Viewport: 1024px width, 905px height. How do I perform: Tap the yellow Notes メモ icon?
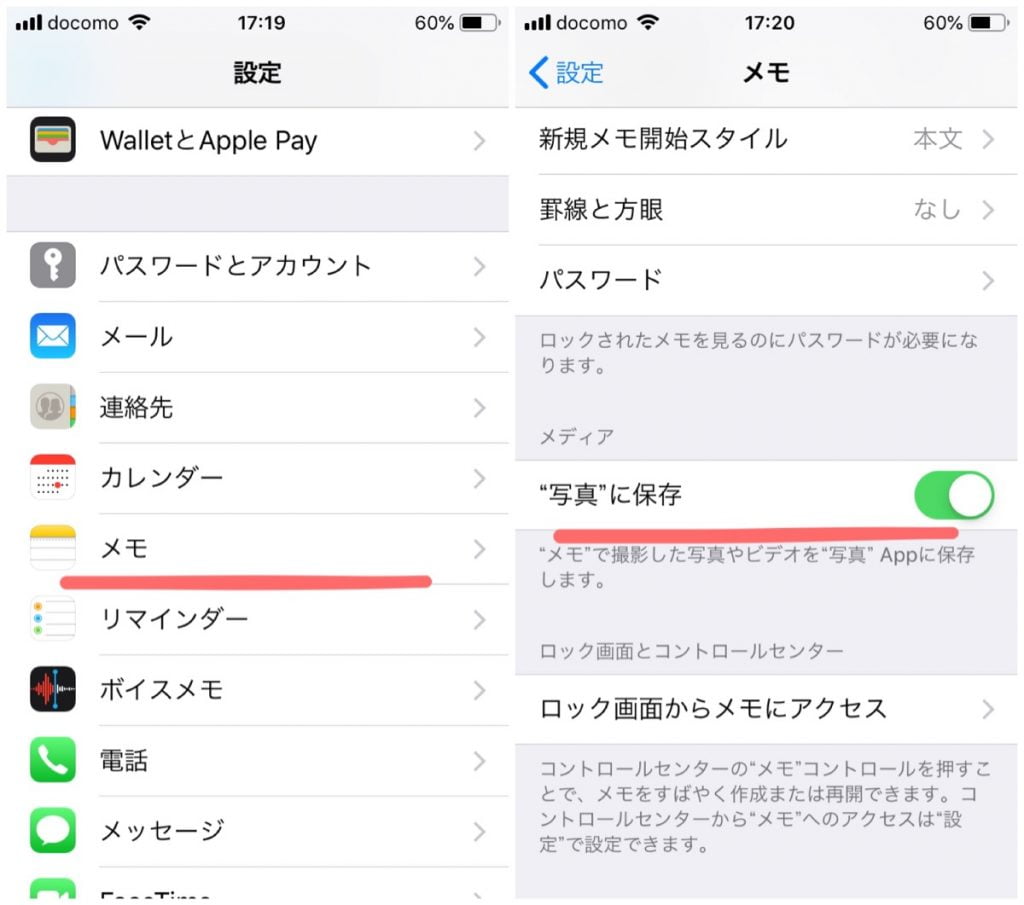[x=52, y=548]
